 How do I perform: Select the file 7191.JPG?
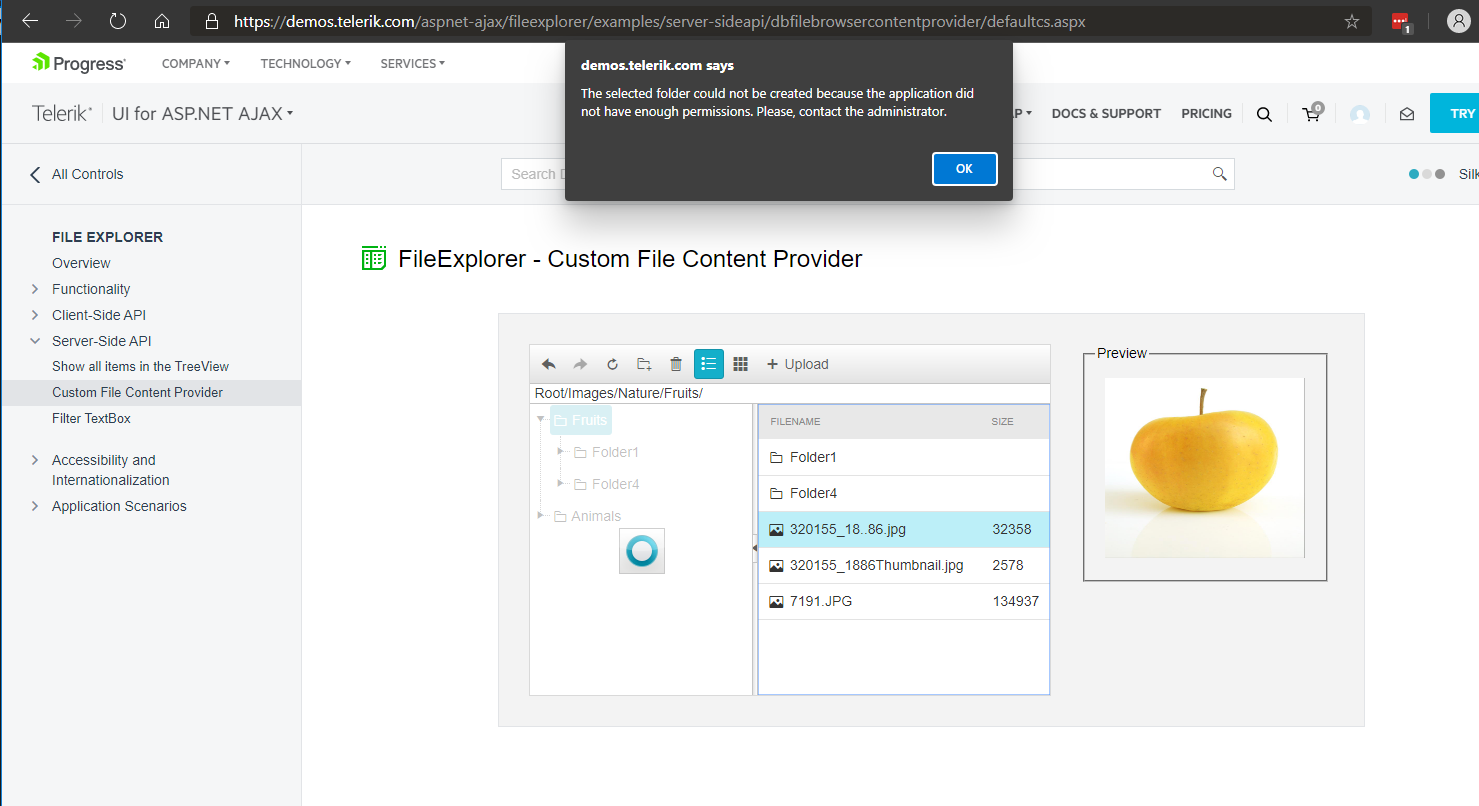click(x=904, y=601)
